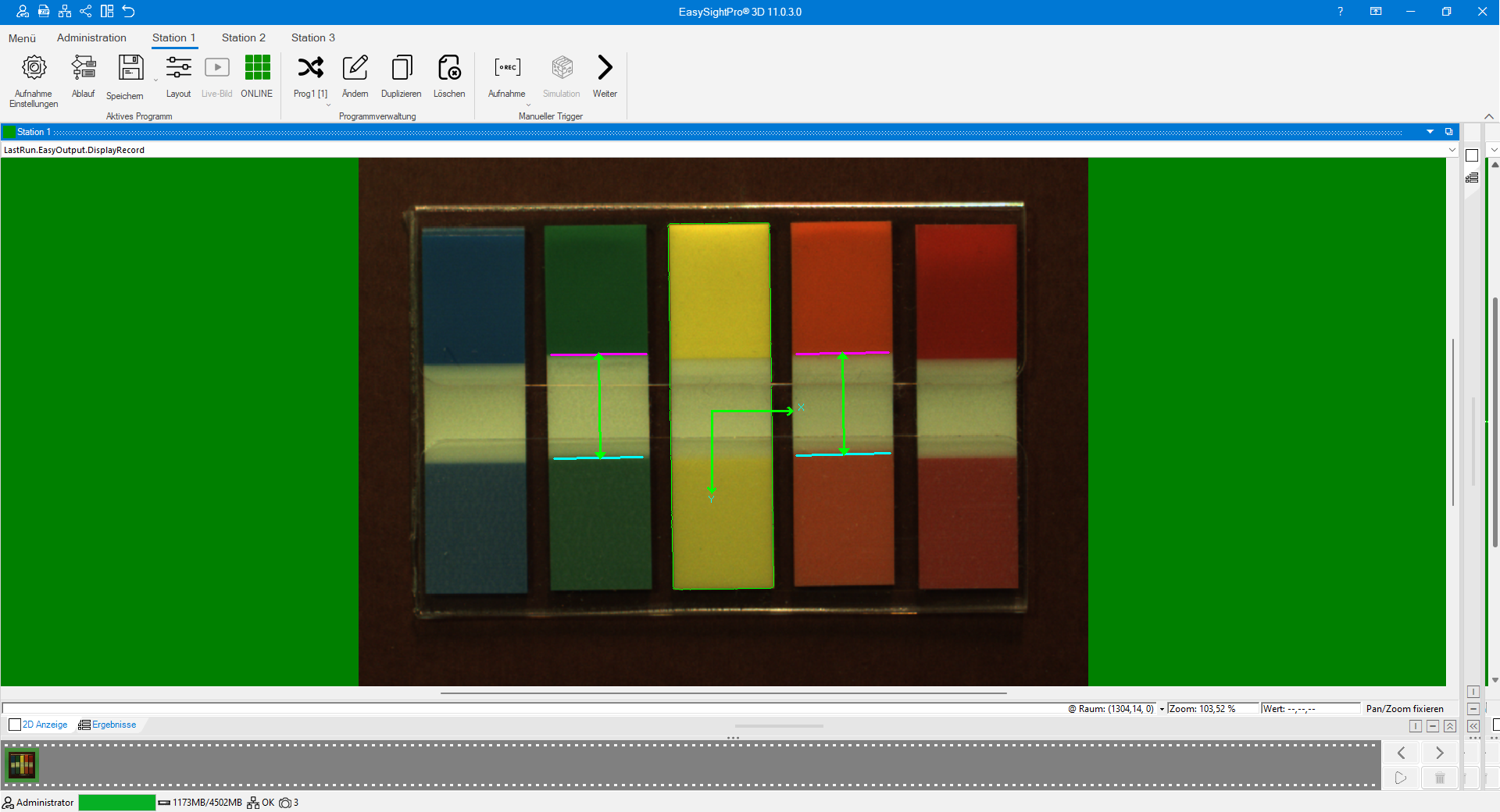Click the ZIP export icon in title bar

point(44,11)
